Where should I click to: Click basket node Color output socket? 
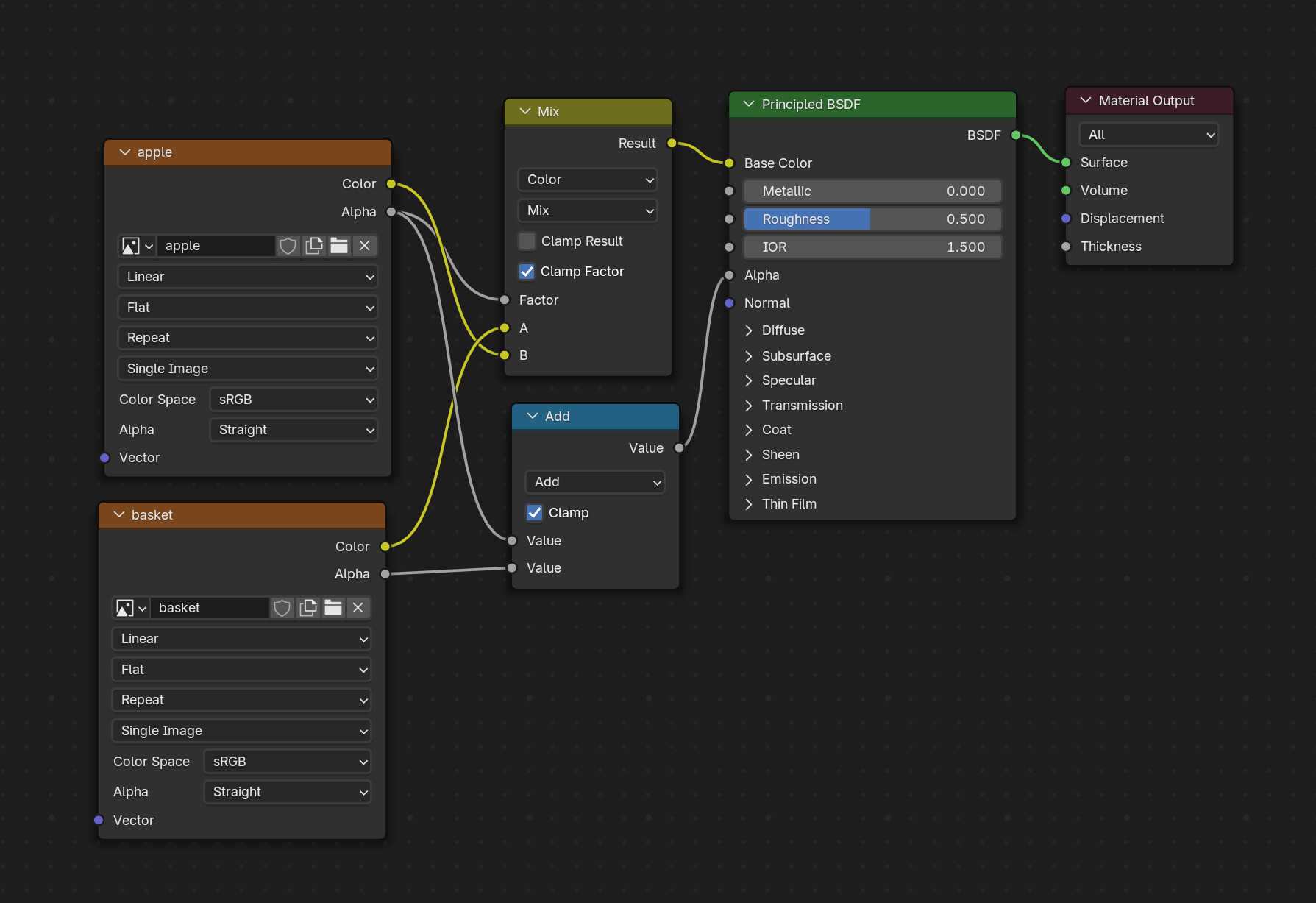pos(385,547)
